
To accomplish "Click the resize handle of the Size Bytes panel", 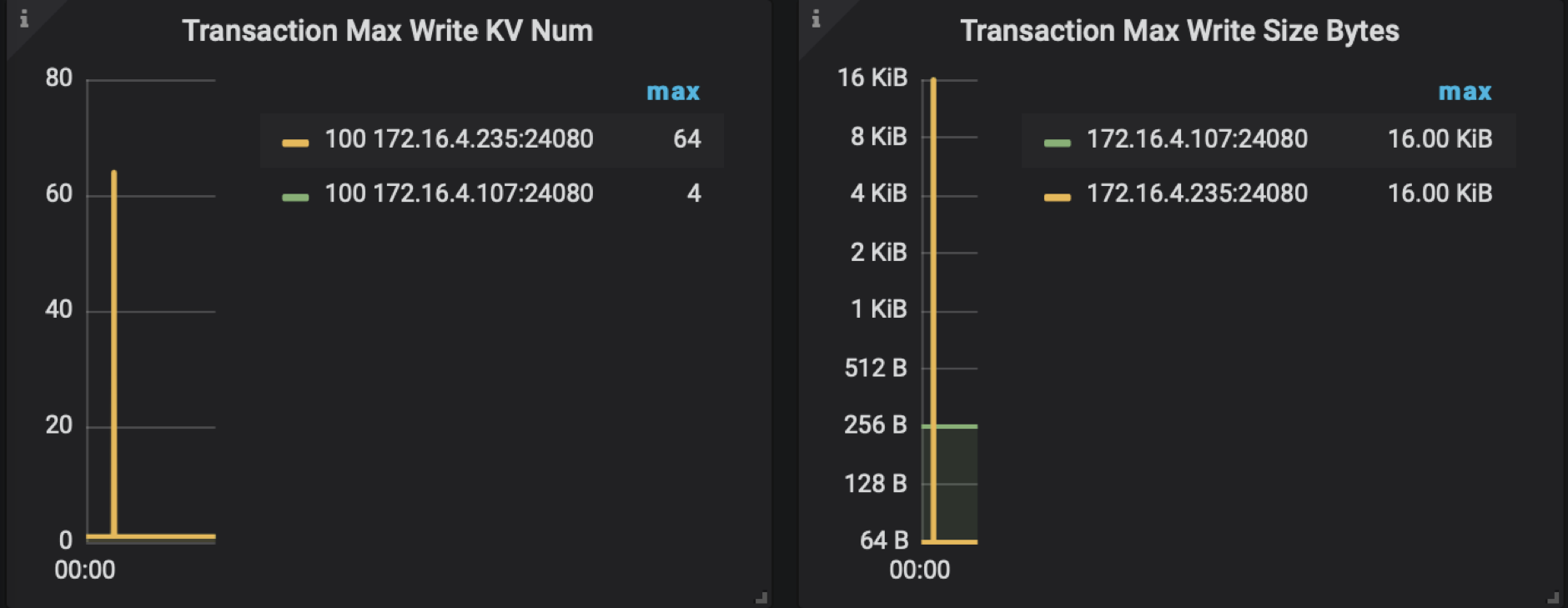I will point(1552,597).
